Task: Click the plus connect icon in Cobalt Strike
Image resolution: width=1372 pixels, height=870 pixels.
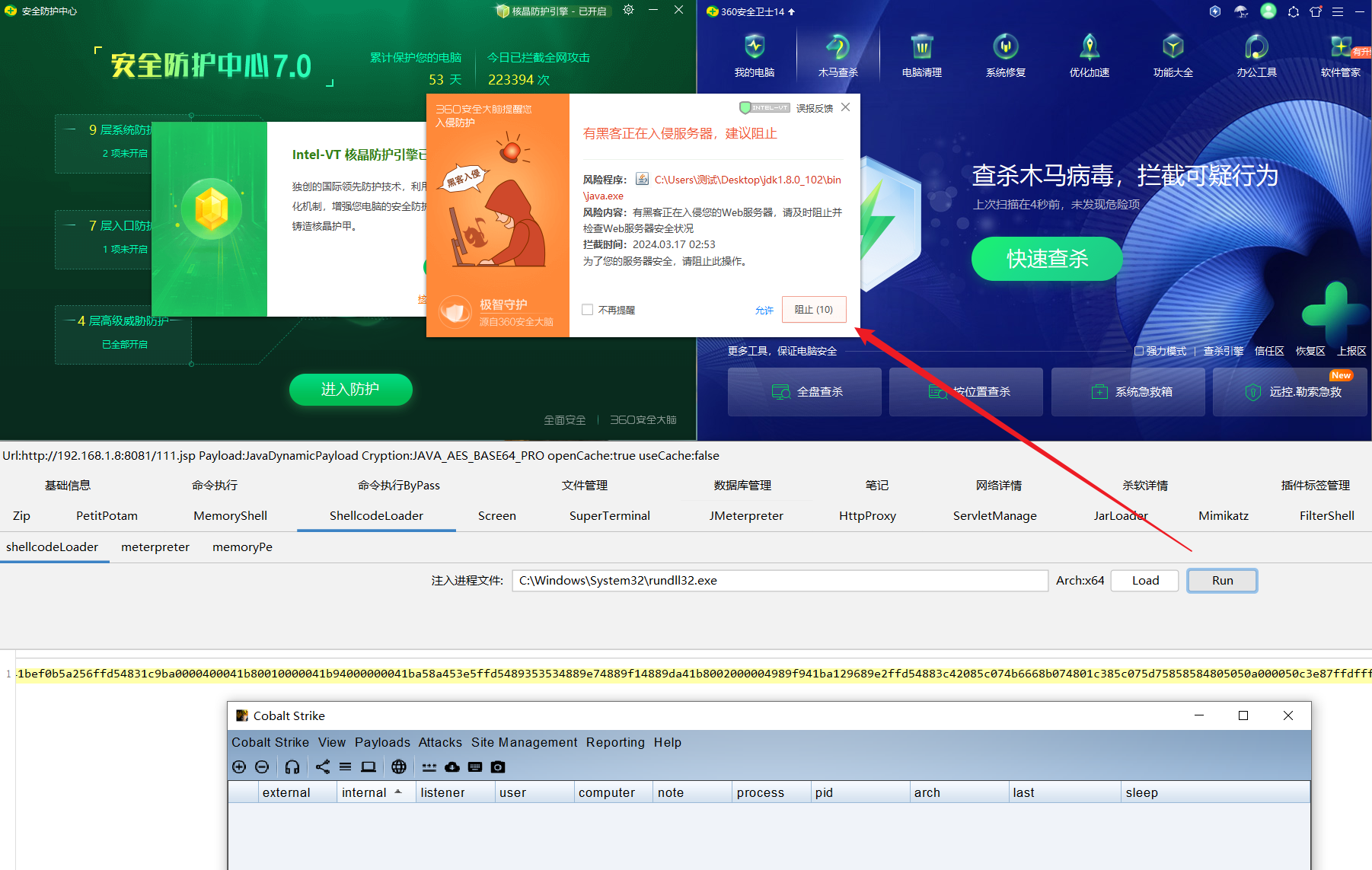Action: pyautogui.click(x=239, y=766)
